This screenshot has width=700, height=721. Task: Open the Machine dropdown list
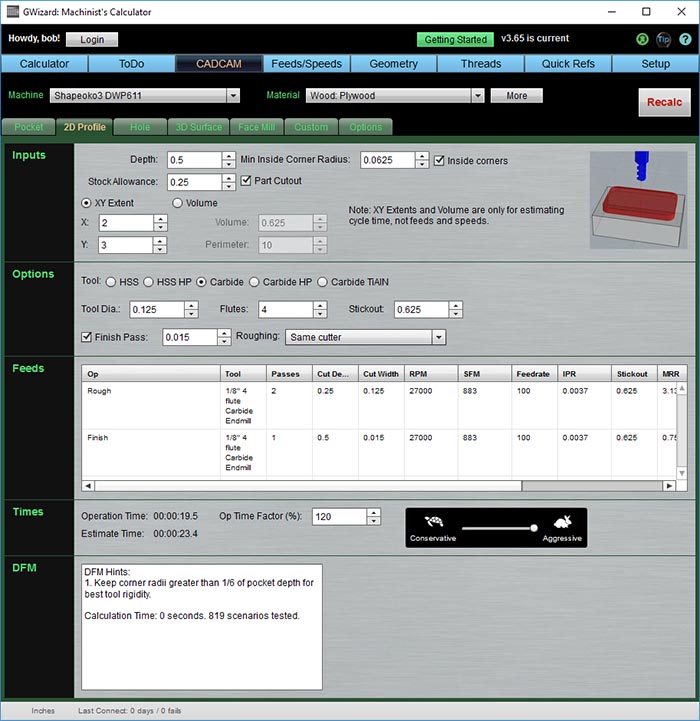[x=233, y=96]
